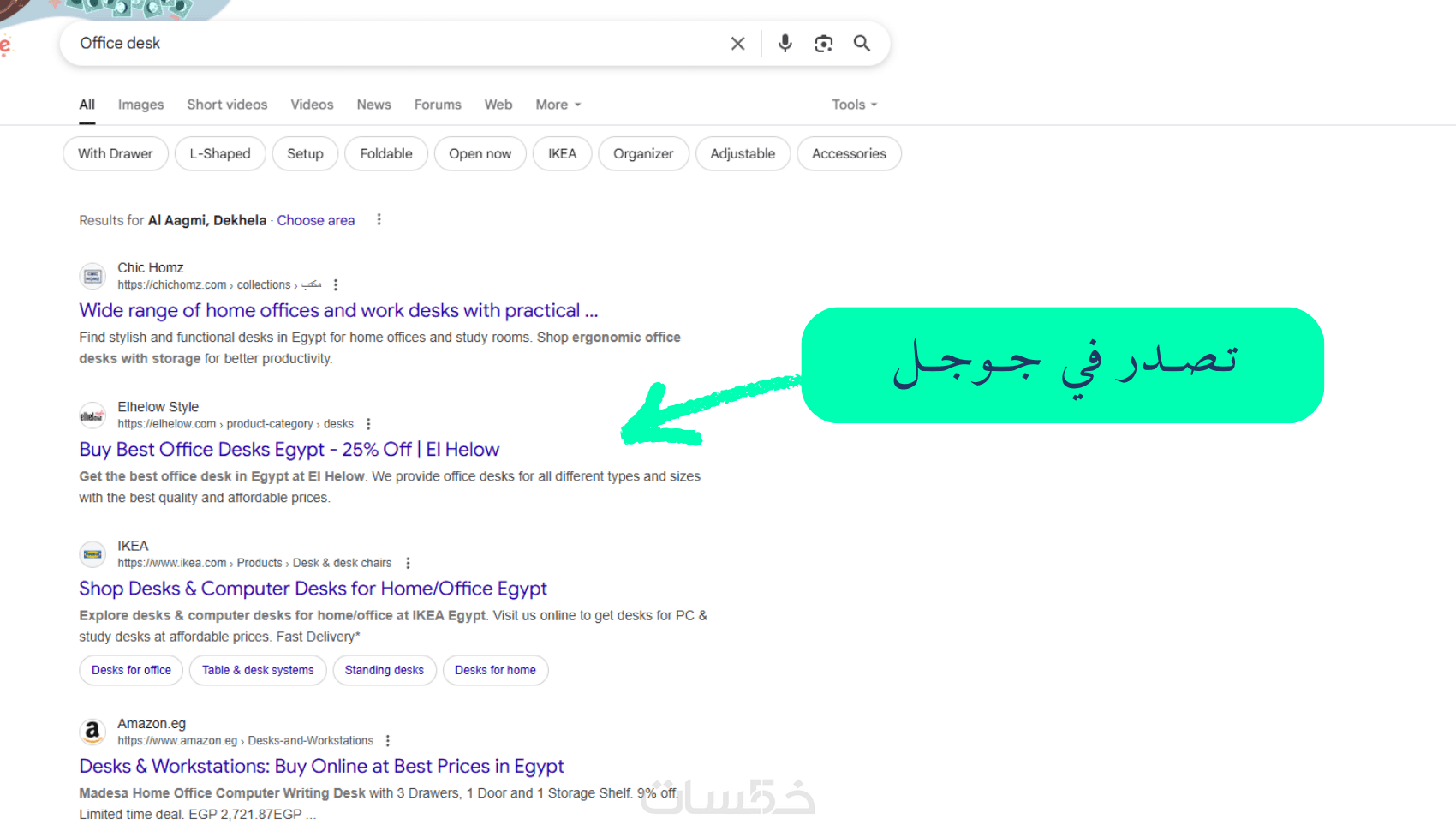Open search by image camera icon
1456x831 pixels.
(824, 44)
